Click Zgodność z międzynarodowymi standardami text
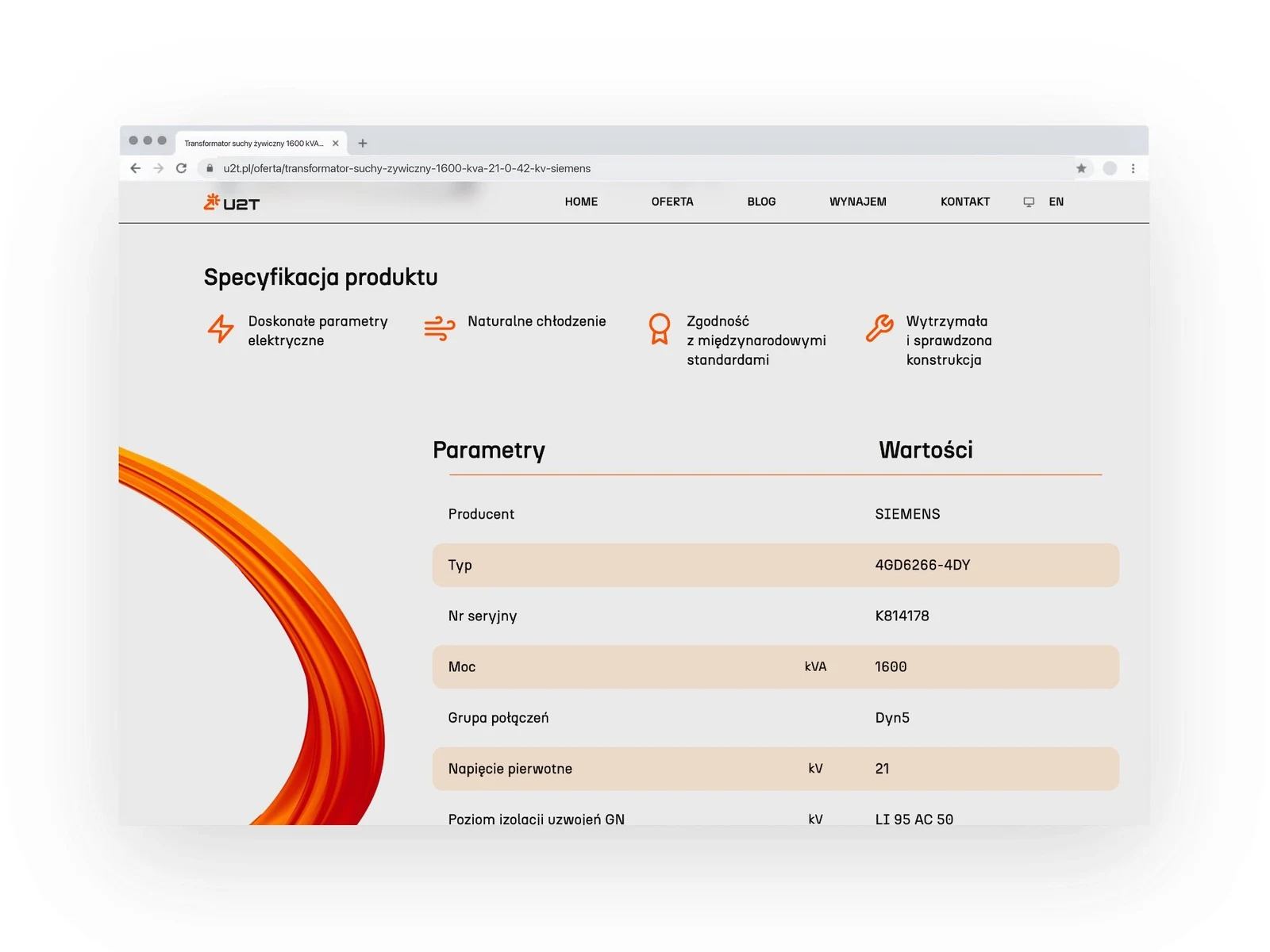1270x952 pixels. coord(756,340)
